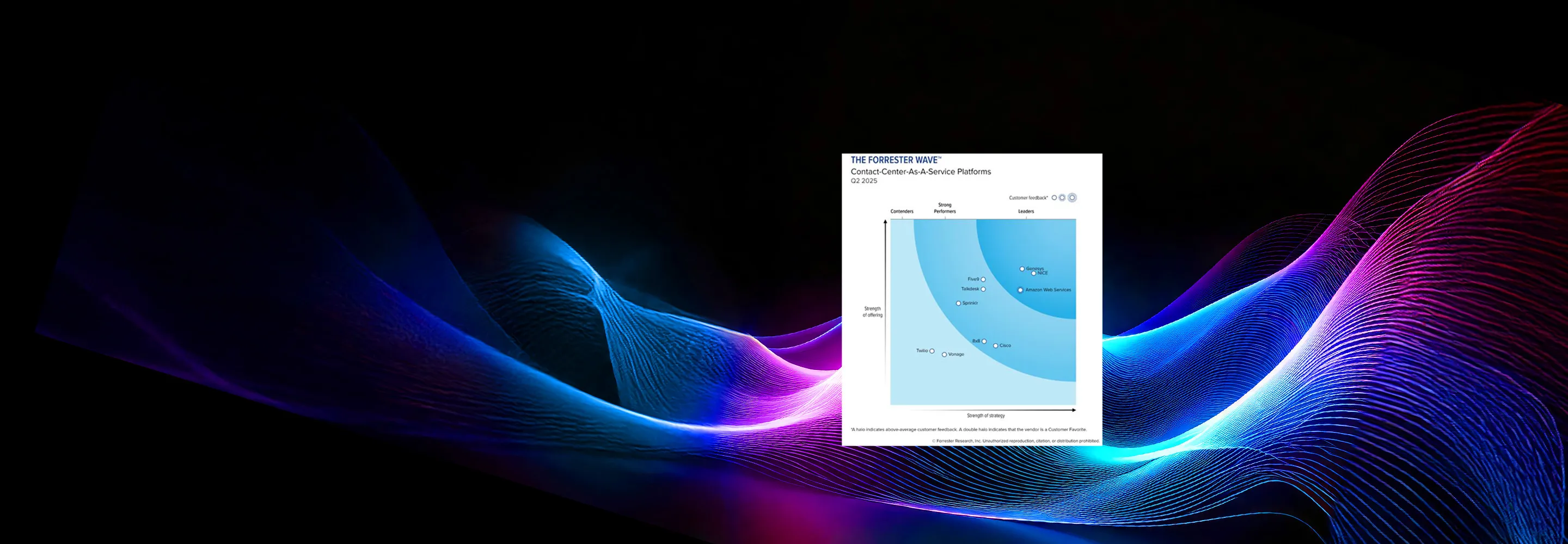Screen dimensions: 1568x544
Task: Click the Amazon Web Services marker
Action: [1020, 290]
